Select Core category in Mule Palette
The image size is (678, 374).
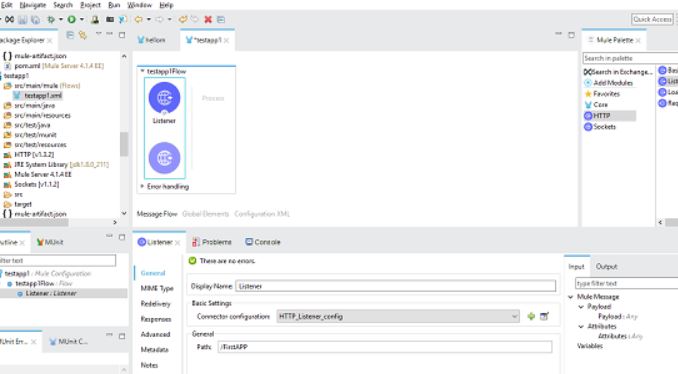(x=596, y=105)
